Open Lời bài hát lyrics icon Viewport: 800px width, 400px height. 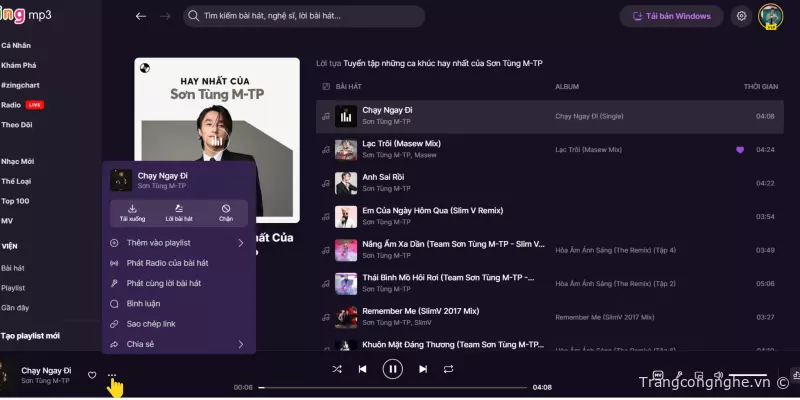pyautogui.click(x=179, y=211)
